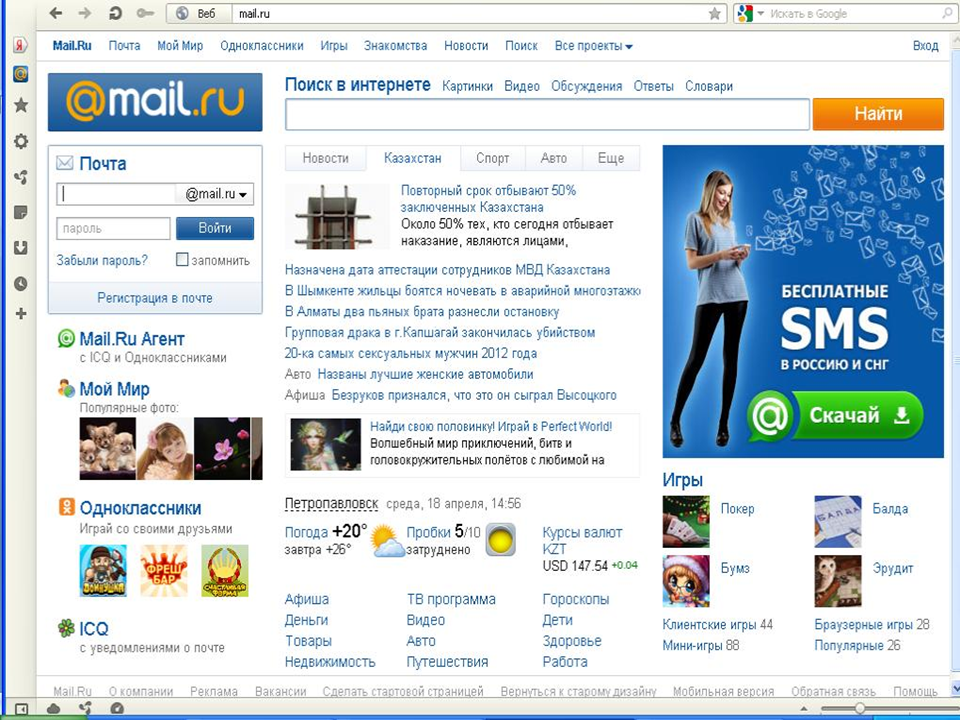
Task: Expand the @mail.ru domain dropdown
Action: tap(216, 194)
